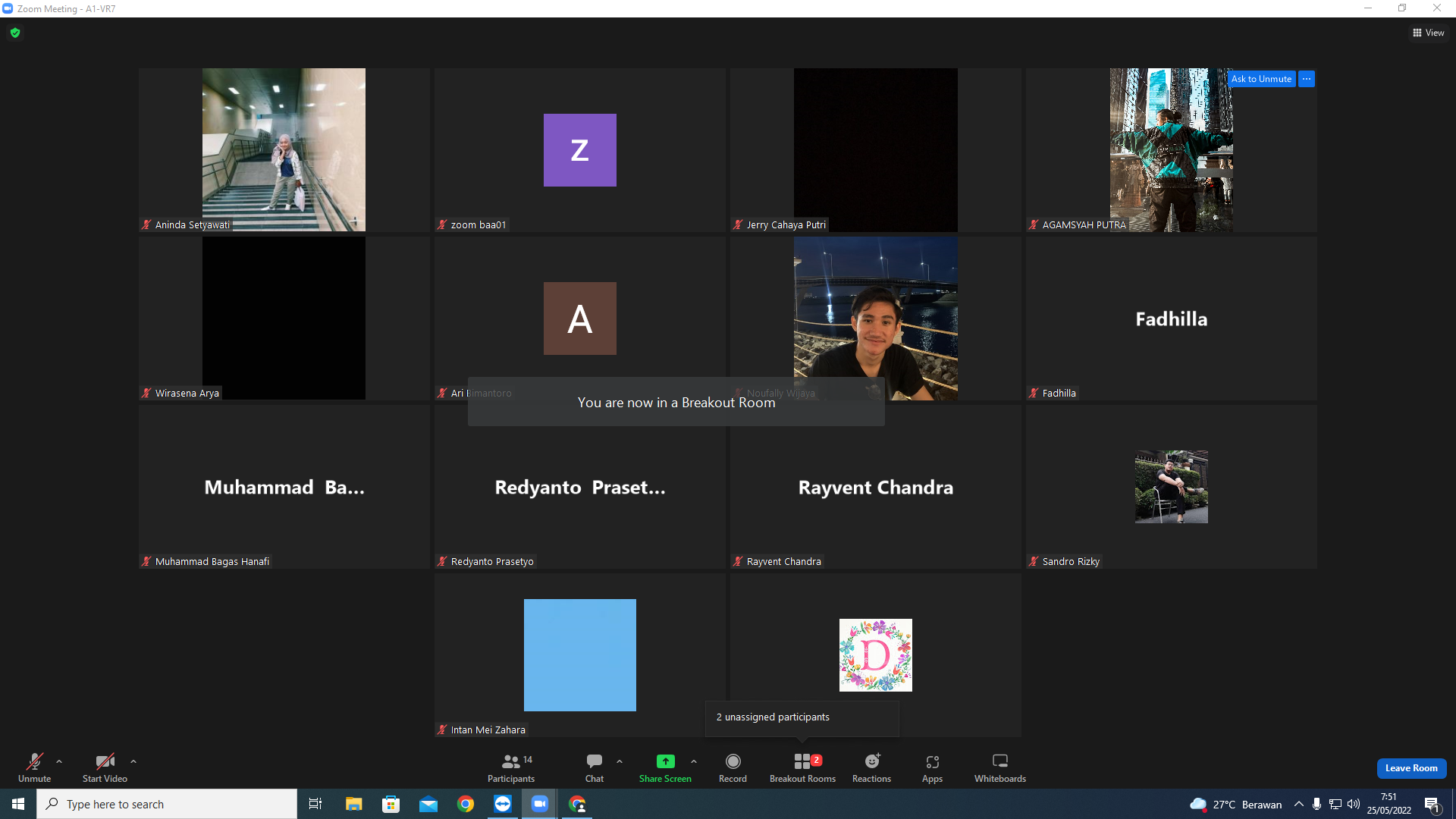Show hidden system tray icons
This screenshot has height=819, width=1456.
click(1299, 804)
